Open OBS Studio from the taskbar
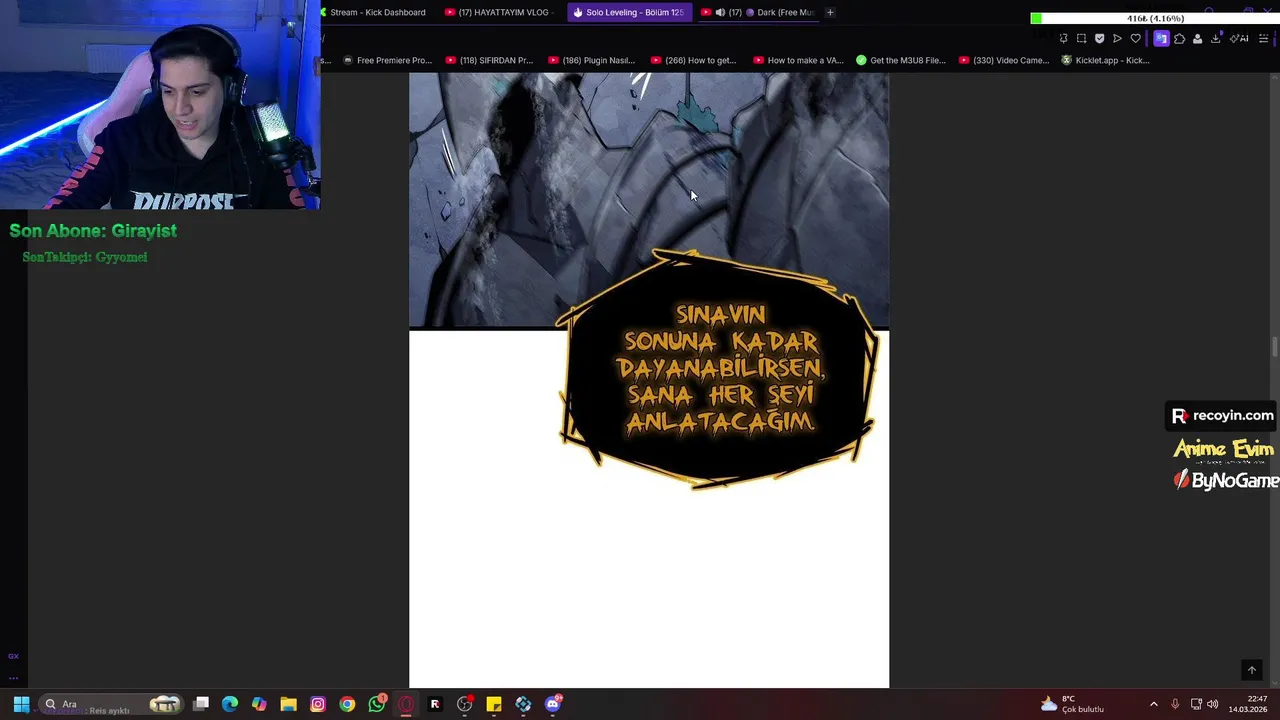Screen dimensions: 1280x720 (465, 704)
